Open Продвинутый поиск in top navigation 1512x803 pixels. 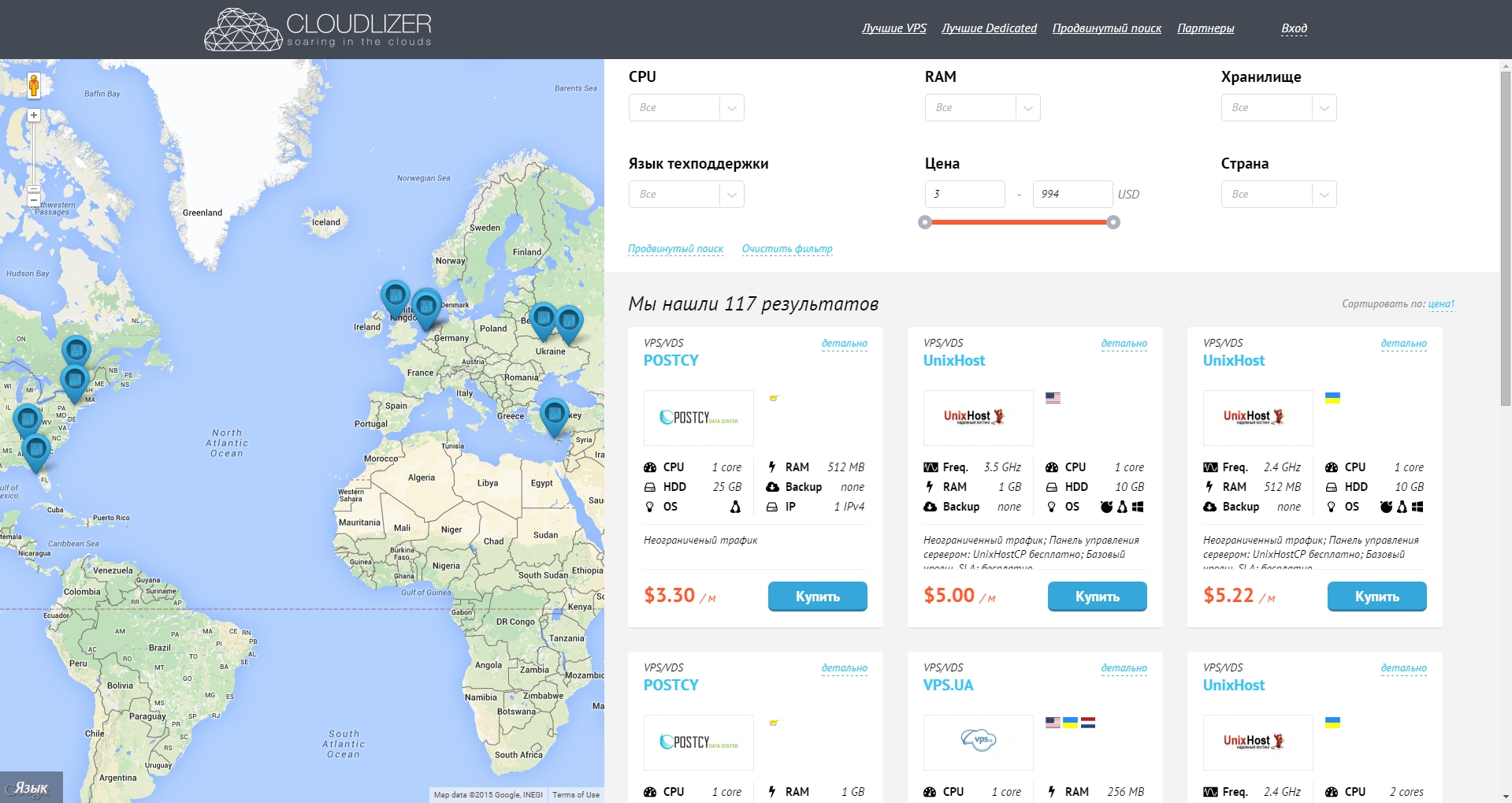pos(1107,28)
